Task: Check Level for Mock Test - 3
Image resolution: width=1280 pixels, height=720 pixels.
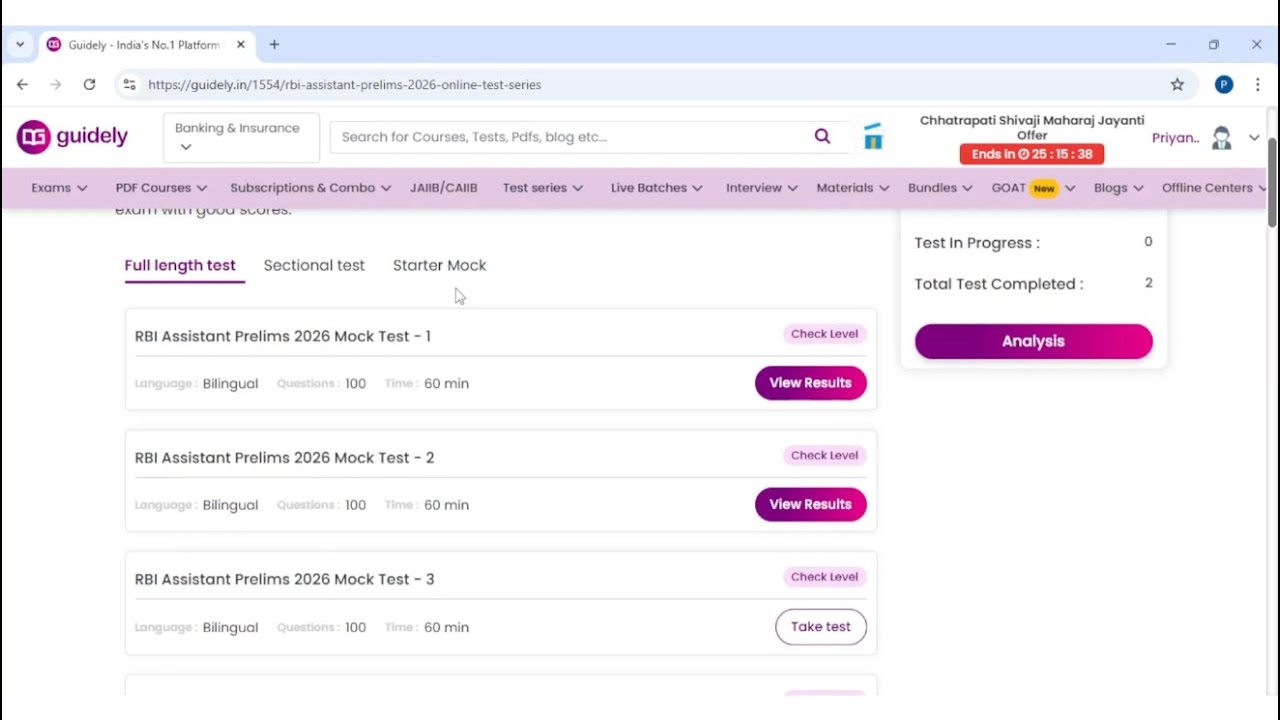Action: (824, 577)
